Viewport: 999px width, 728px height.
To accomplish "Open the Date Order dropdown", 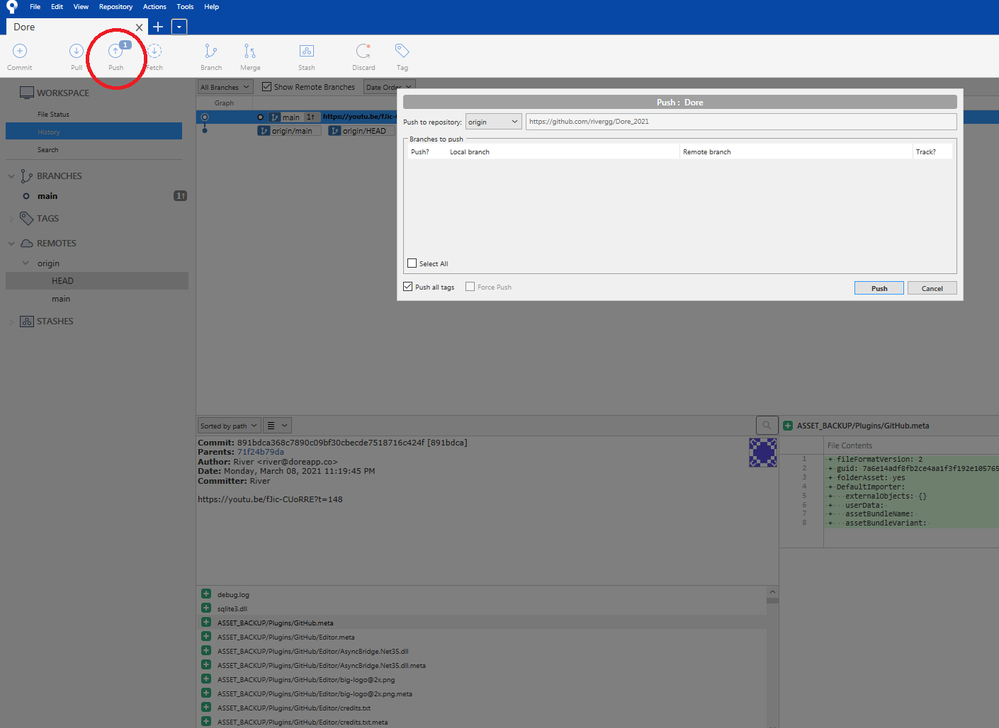I will click(389, 87).
